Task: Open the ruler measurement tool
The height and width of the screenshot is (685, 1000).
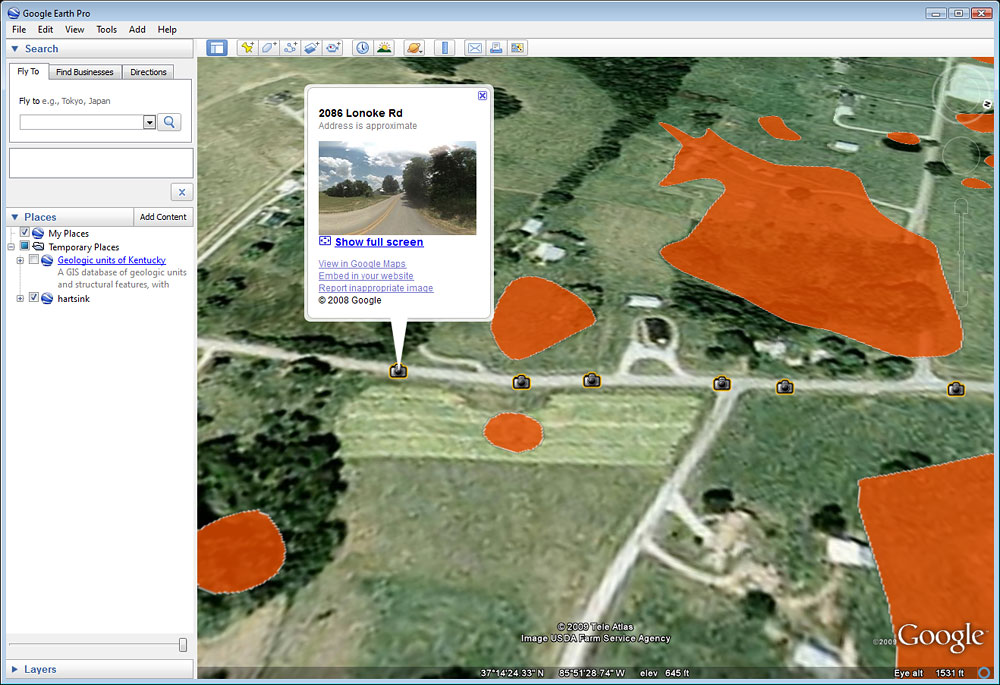Action: 445,48
